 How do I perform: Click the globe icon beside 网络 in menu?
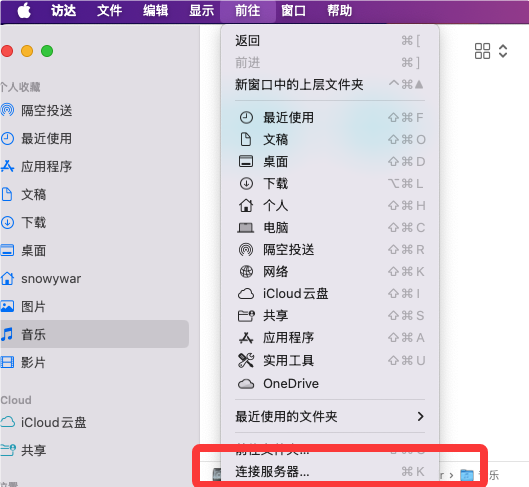pos(246,271)
